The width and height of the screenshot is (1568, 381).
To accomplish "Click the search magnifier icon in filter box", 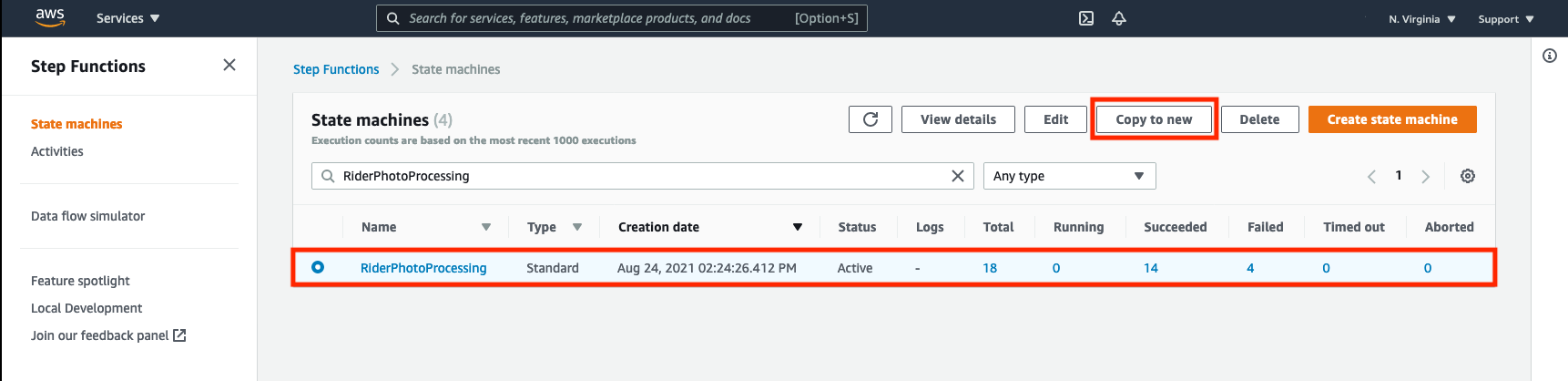I will click(328, 176).
